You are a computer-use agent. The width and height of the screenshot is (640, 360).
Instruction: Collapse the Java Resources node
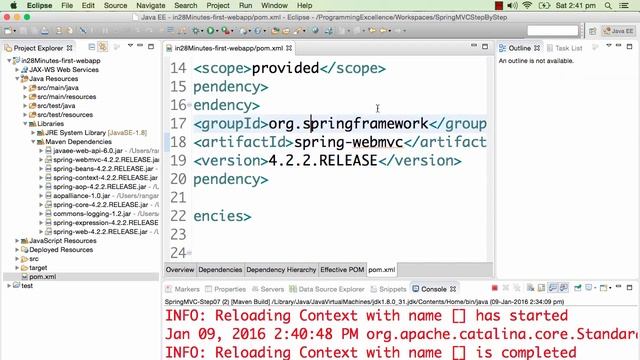(17, 78)
